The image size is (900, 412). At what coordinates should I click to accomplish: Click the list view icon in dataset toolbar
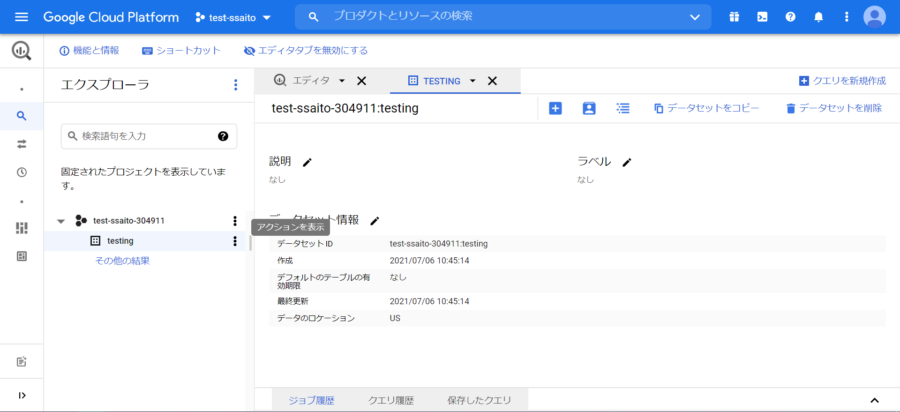pos(623,108)
